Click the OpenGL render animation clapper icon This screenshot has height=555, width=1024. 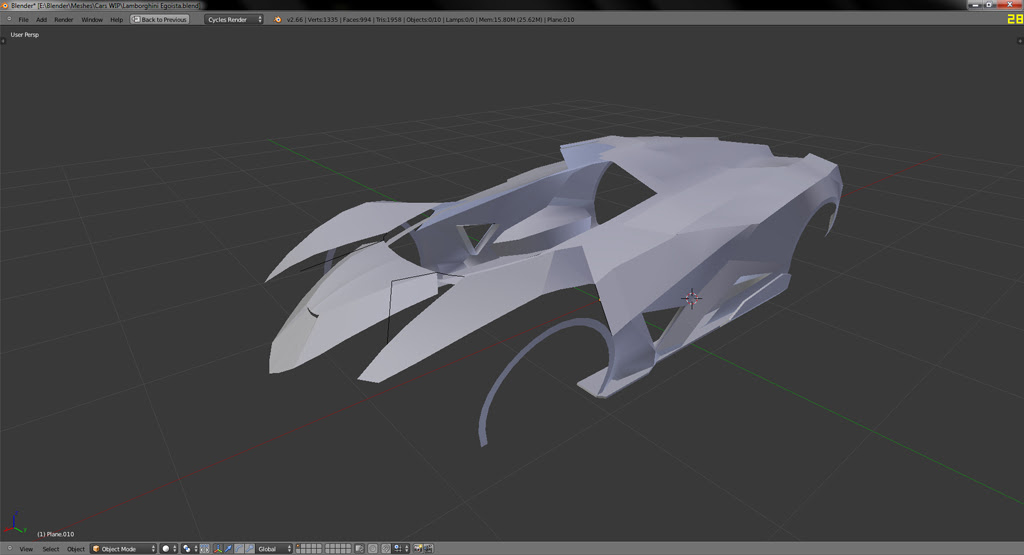click(430, 549)
